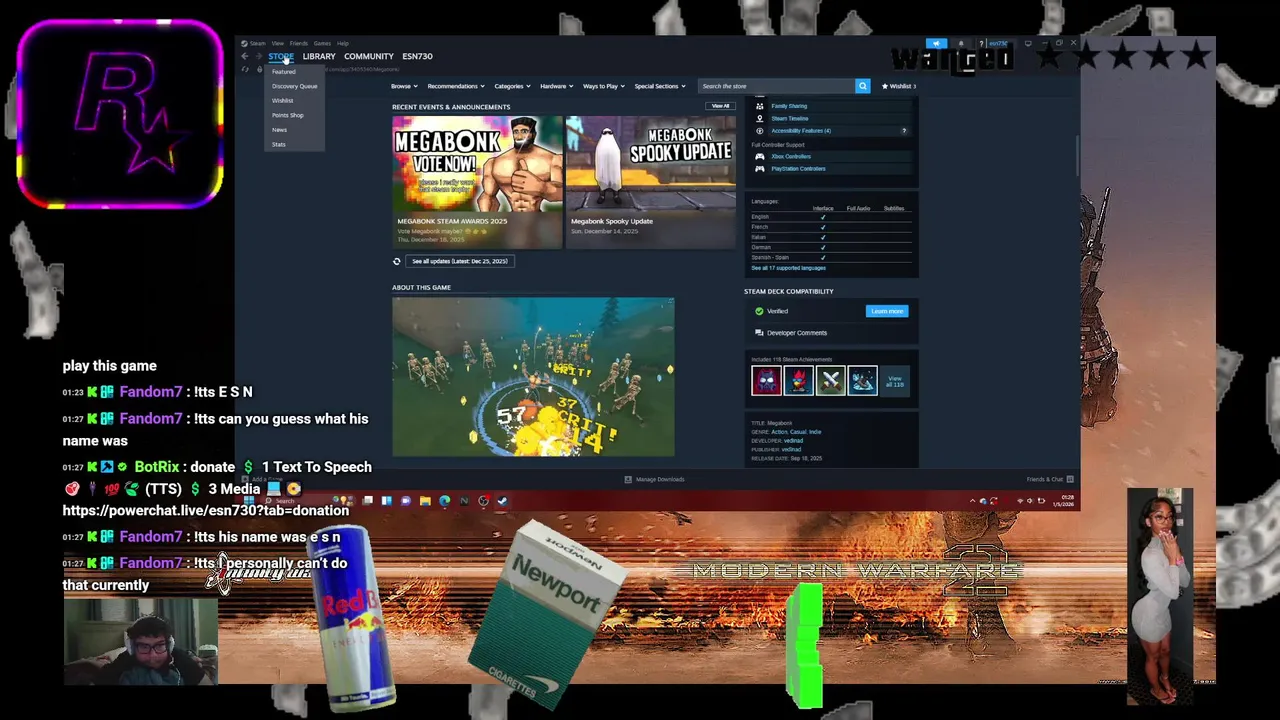The width and height of the screenshot is (1280, 720).
Task: Open the Windows Start button on taskbar
Action: click(x=249, y=501)
